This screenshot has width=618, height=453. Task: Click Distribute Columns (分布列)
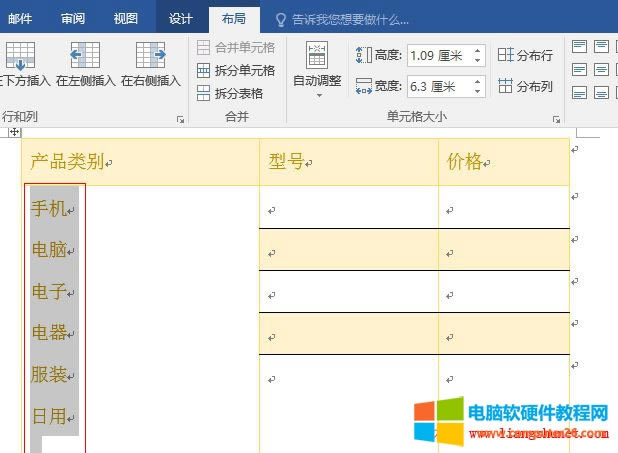[x=525, y=87]
